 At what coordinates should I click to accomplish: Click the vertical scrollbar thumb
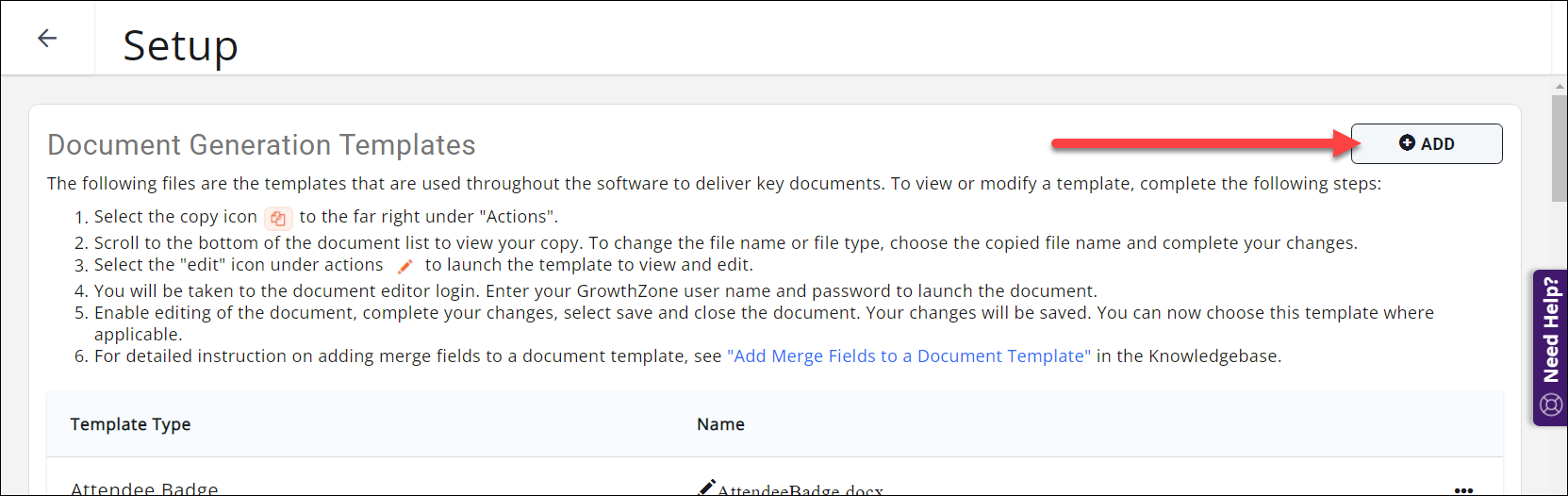[1560, 148]
